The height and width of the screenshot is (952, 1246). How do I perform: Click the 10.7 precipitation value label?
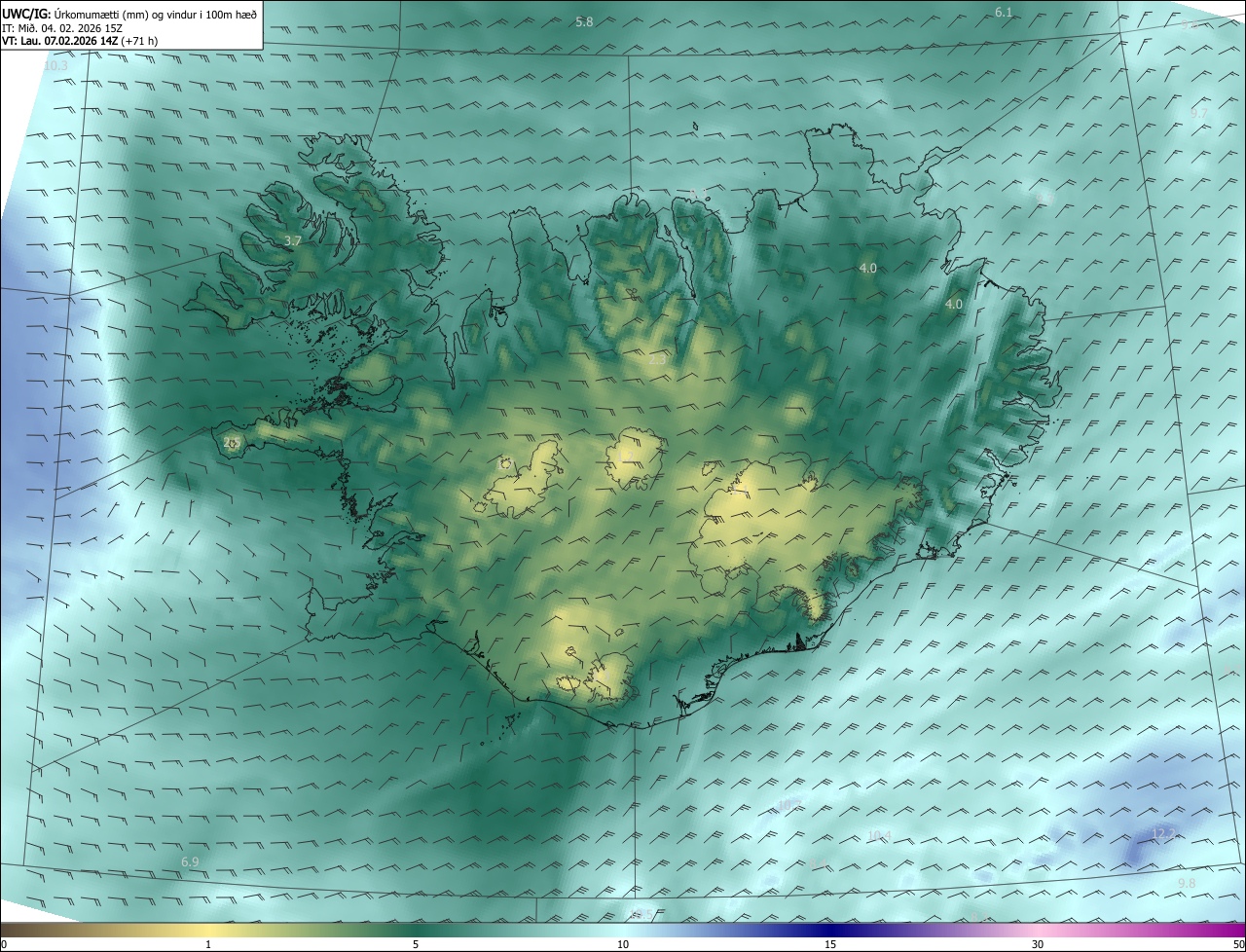789,805
